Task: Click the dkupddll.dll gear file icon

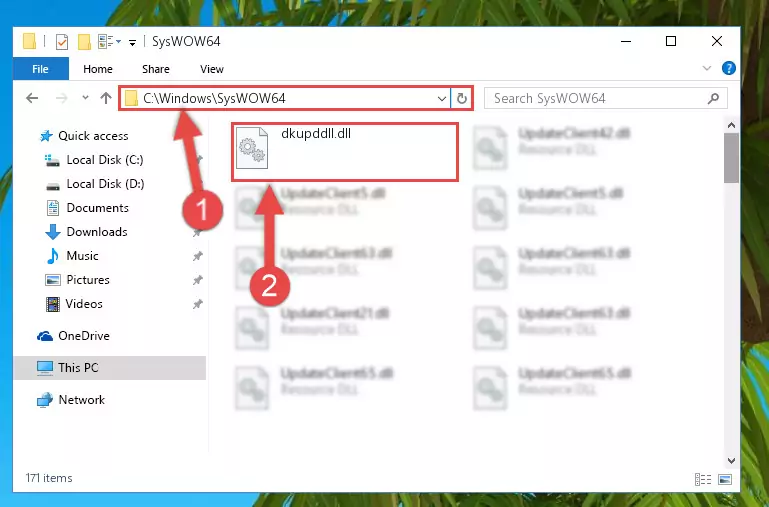Action: point(252,148)
